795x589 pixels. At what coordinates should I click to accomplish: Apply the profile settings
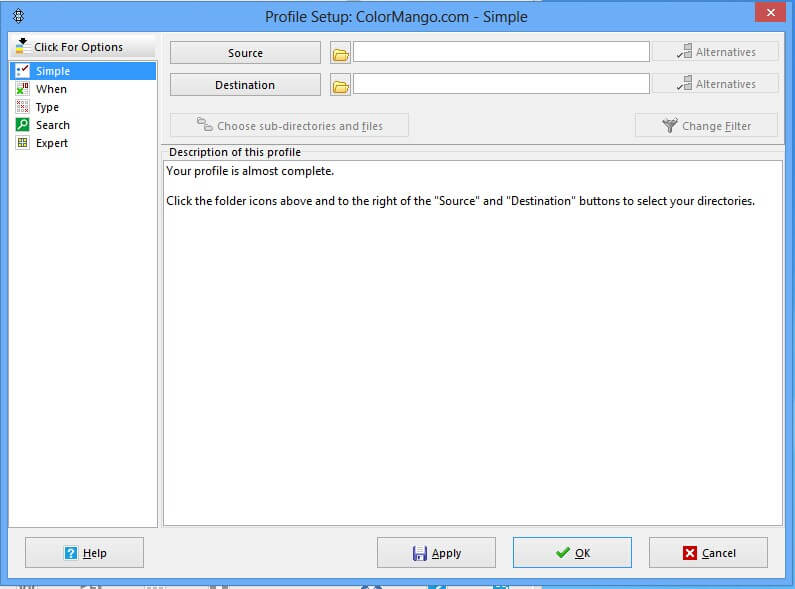coord(436,553)
